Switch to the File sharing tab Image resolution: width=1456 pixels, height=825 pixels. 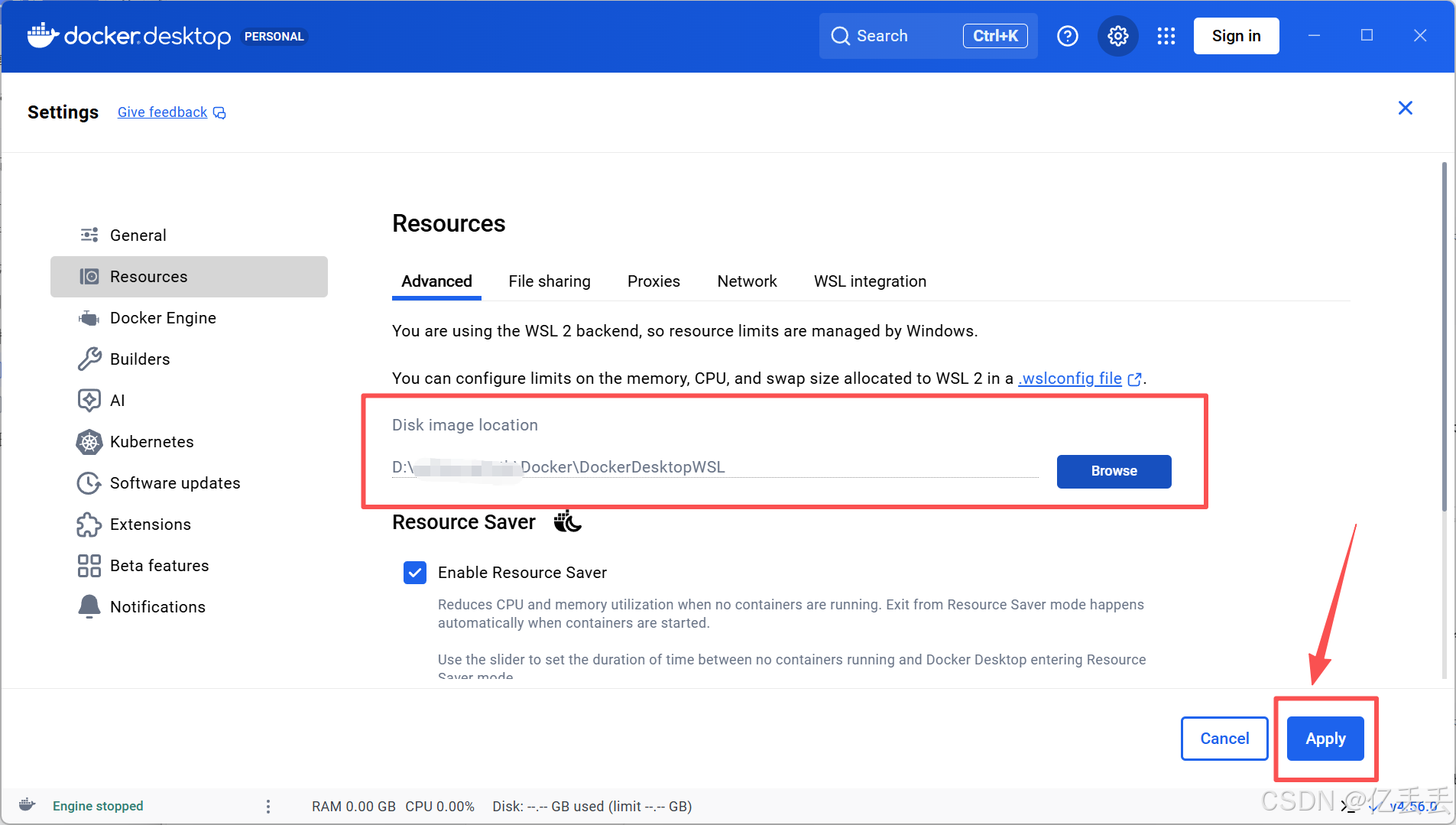tap(550, 281)
